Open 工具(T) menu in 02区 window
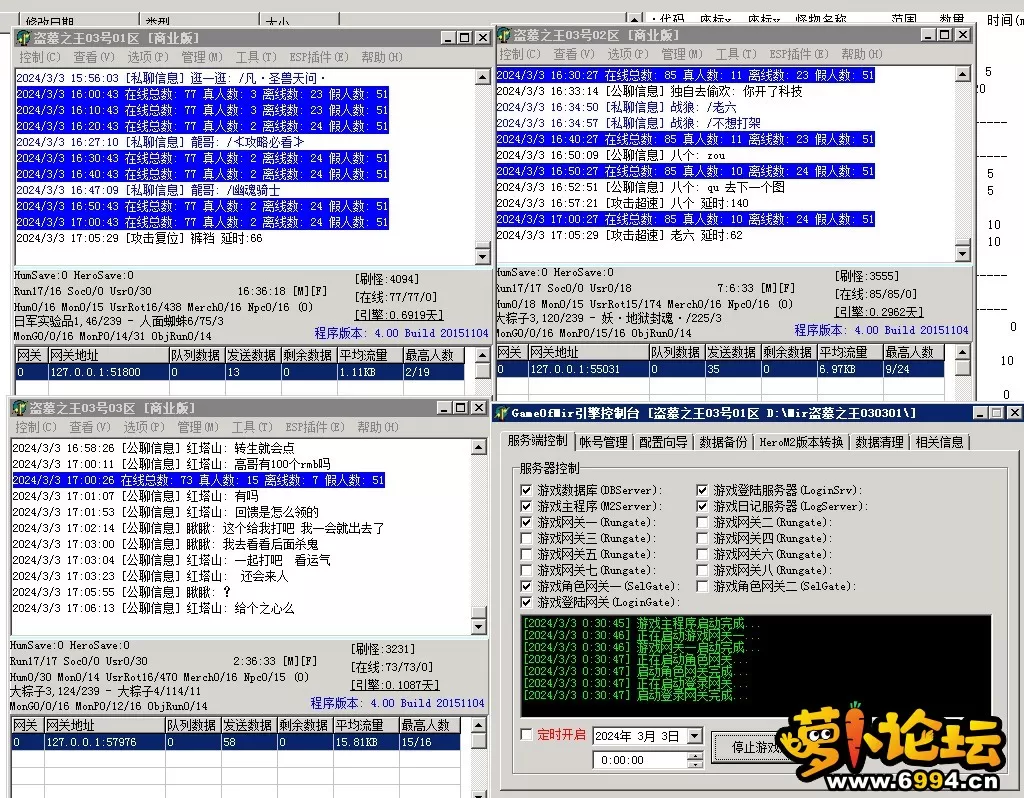The height and width of the screenshot is (798, 1024). pos(736,54)
